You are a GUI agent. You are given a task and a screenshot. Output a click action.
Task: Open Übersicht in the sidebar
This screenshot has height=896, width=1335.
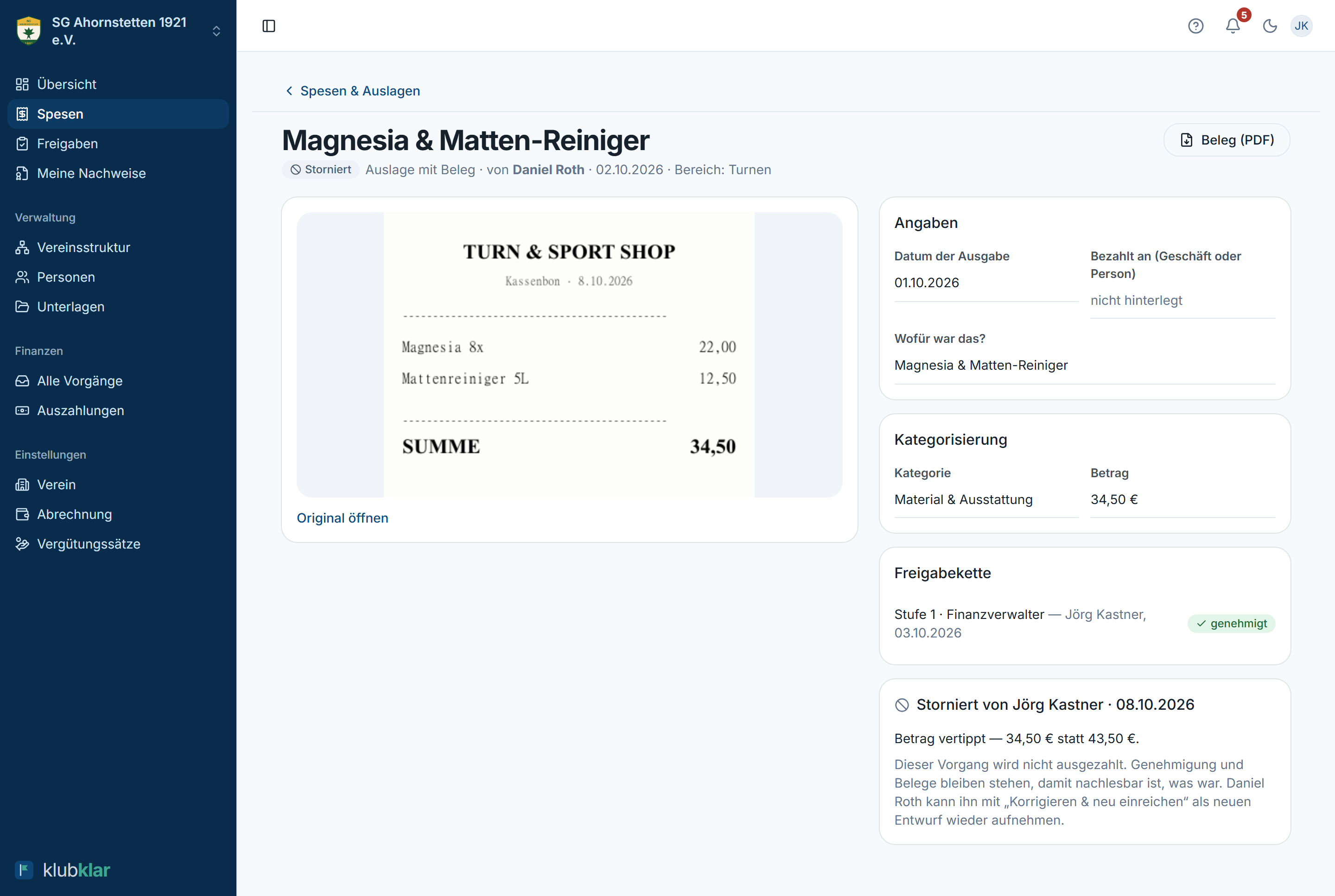click(118, 84)
